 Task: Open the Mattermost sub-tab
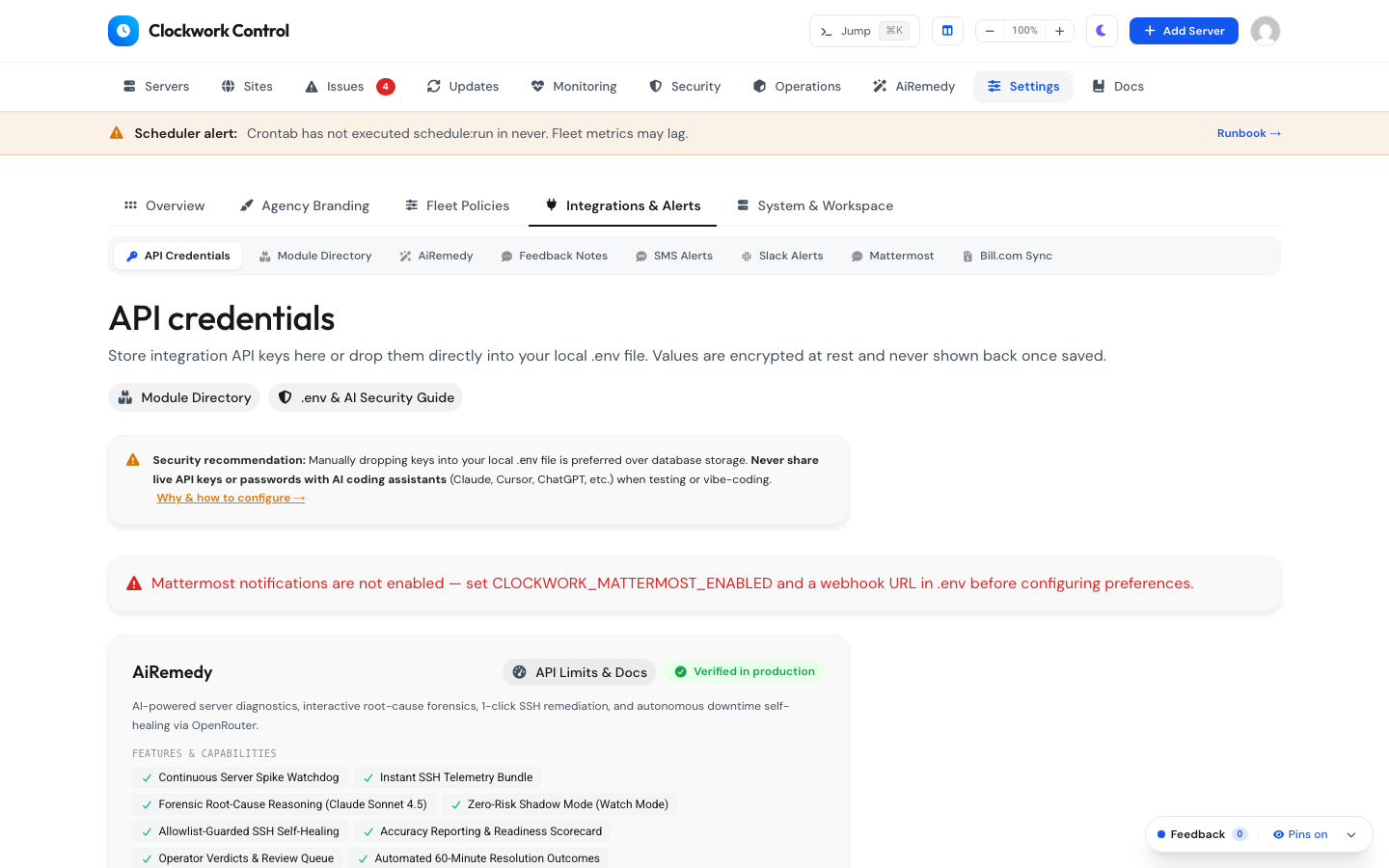click(x=893, y=256)
